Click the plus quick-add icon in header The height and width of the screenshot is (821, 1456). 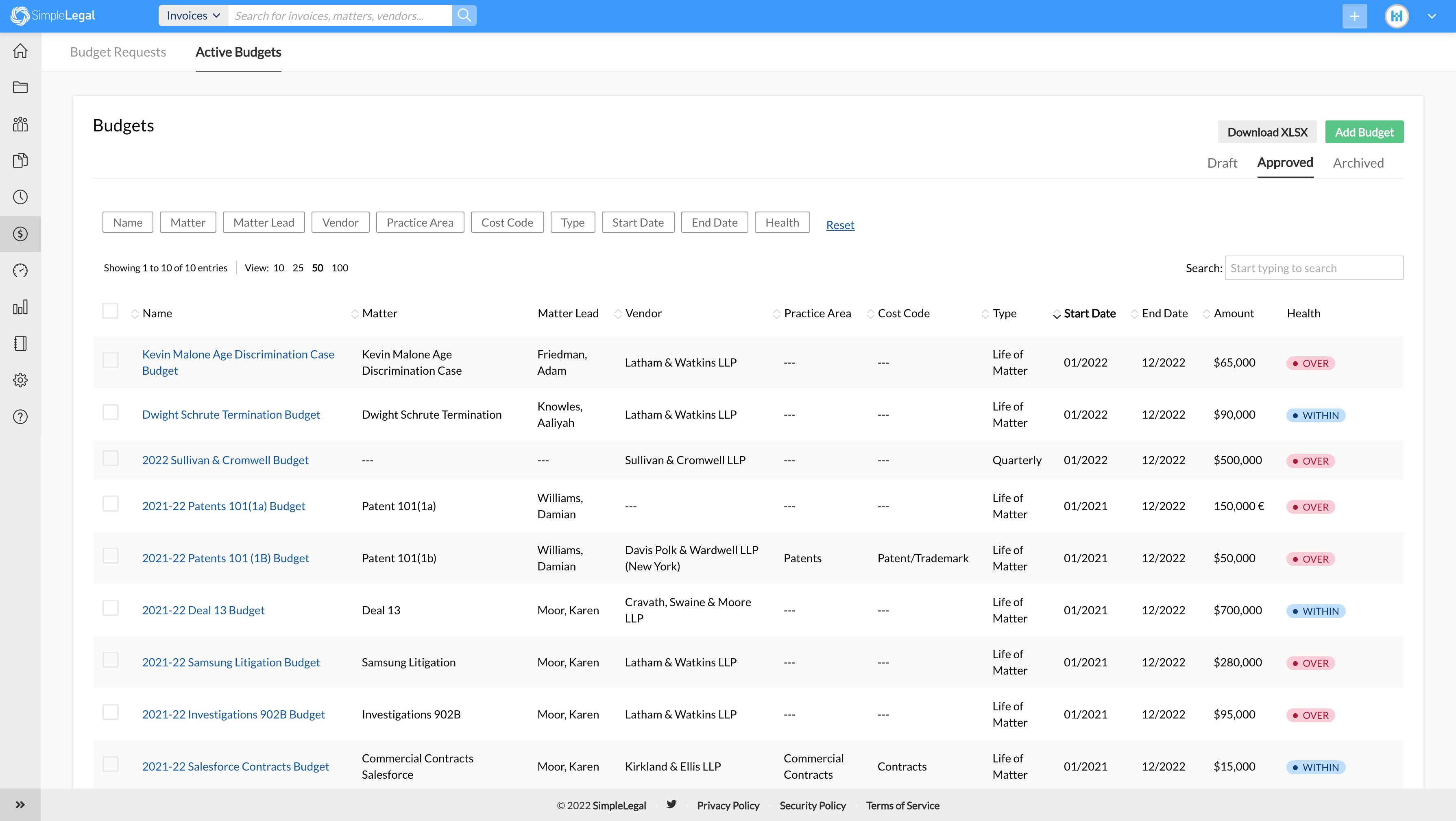coord(1354,16)
